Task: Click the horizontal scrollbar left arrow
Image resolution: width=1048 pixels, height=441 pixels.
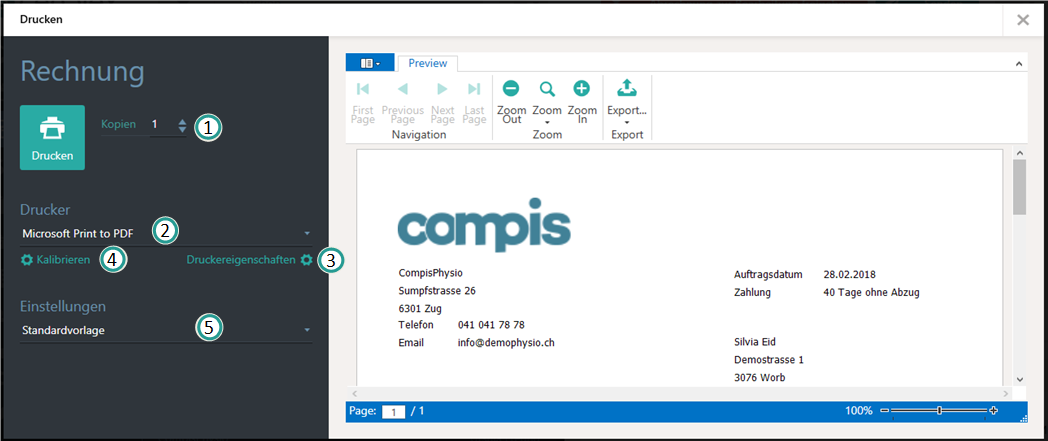Action: coord(355,394)
